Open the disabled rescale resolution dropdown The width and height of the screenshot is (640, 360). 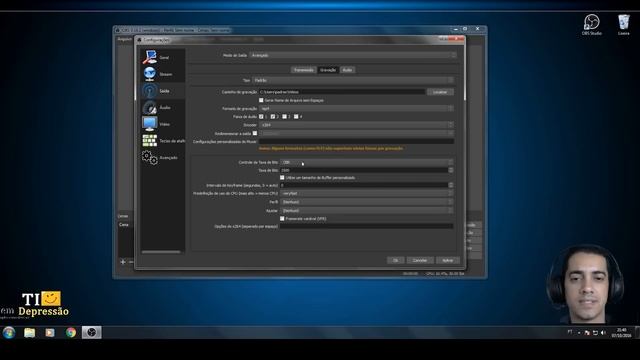click(x=356, y=133)
